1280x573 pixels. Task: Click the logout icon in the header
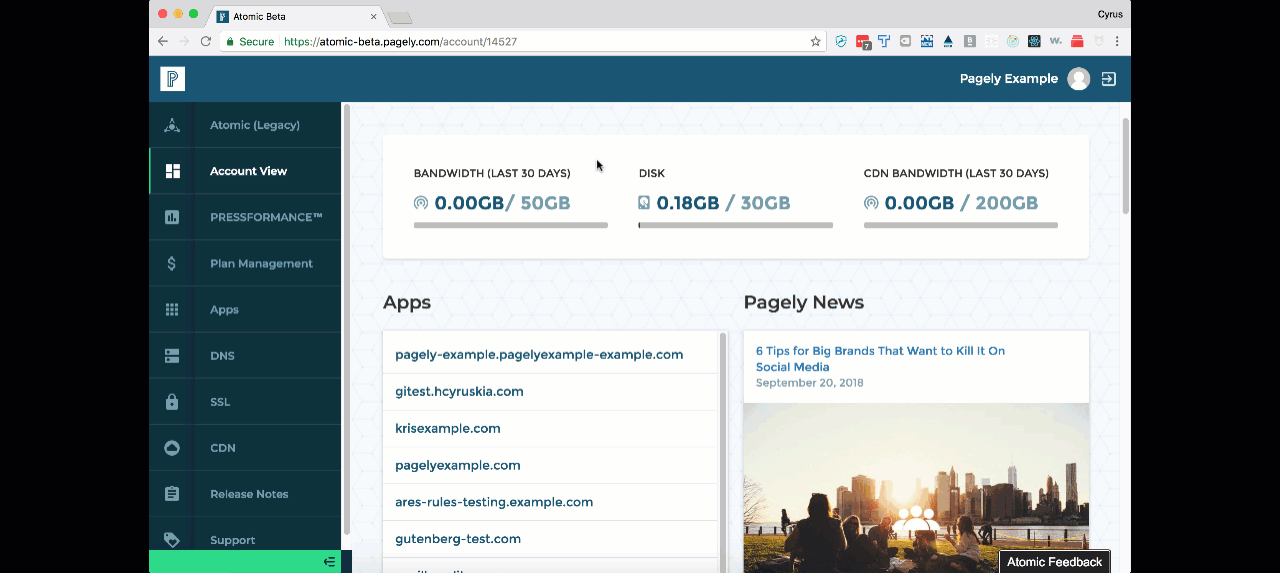click(x=1109, y=79)
